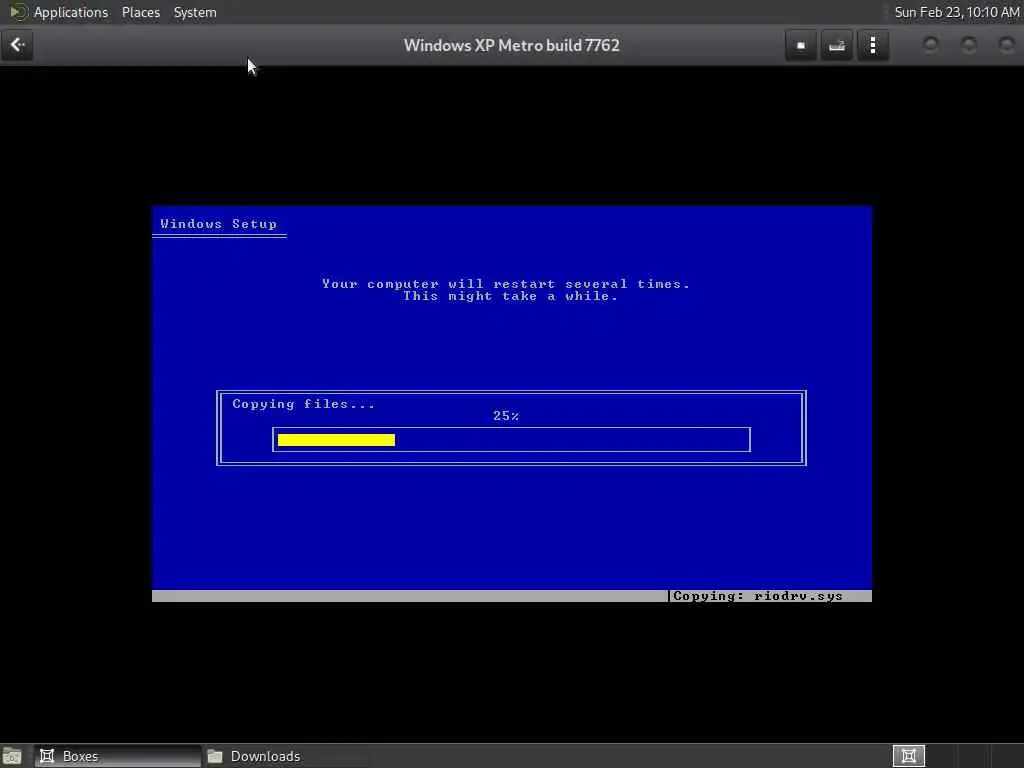This screenshot has height=768, width=1024.
Task: Click the clock showing Sun Feb 23
Action: coord(957,12)
